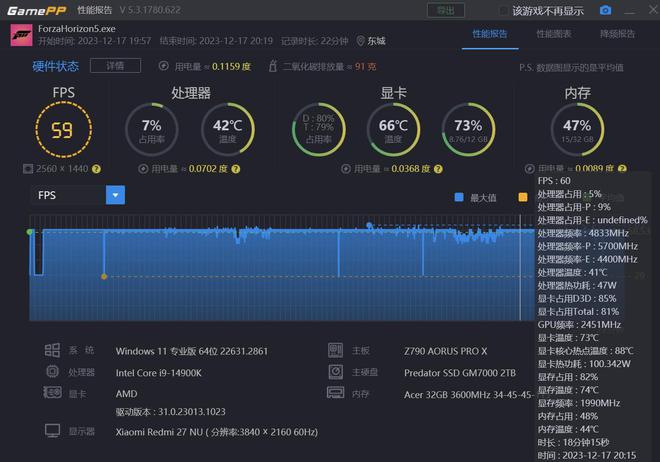Click the ForzaHorizon5.exe title text

click(77, 29)
